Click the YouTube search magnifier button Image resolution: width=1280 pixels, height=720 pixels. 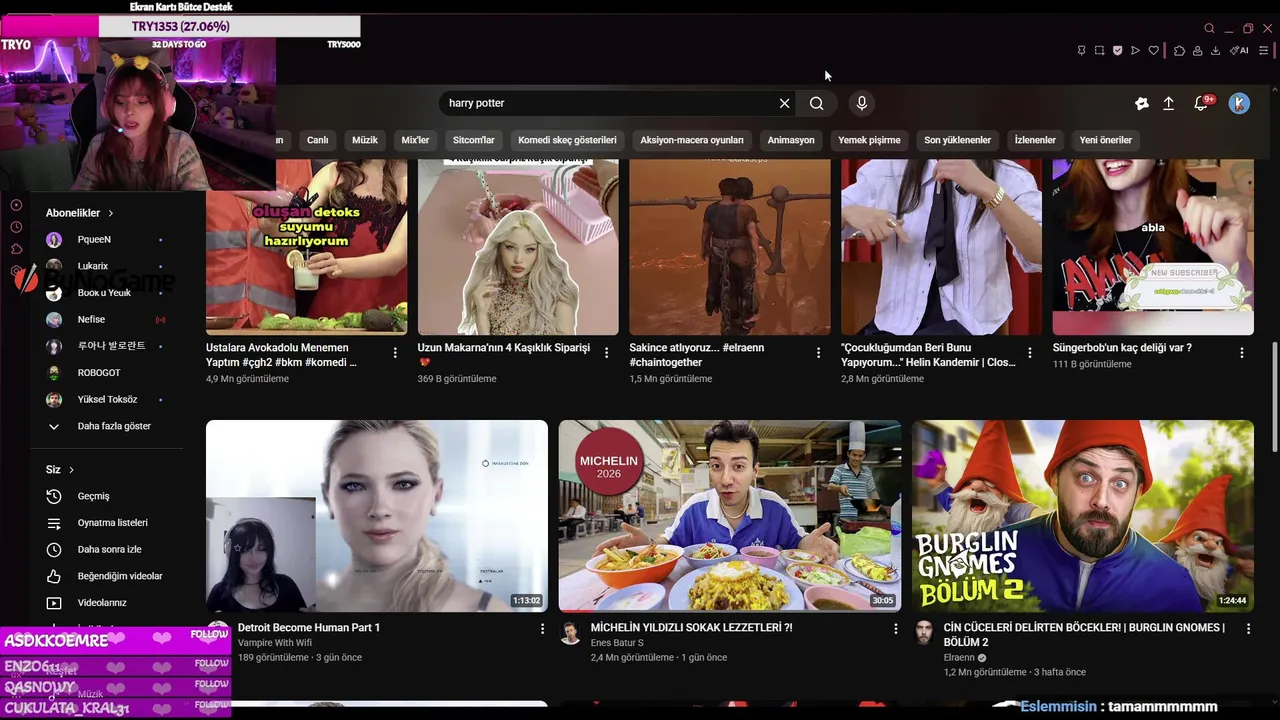click(x=817, y=103)
